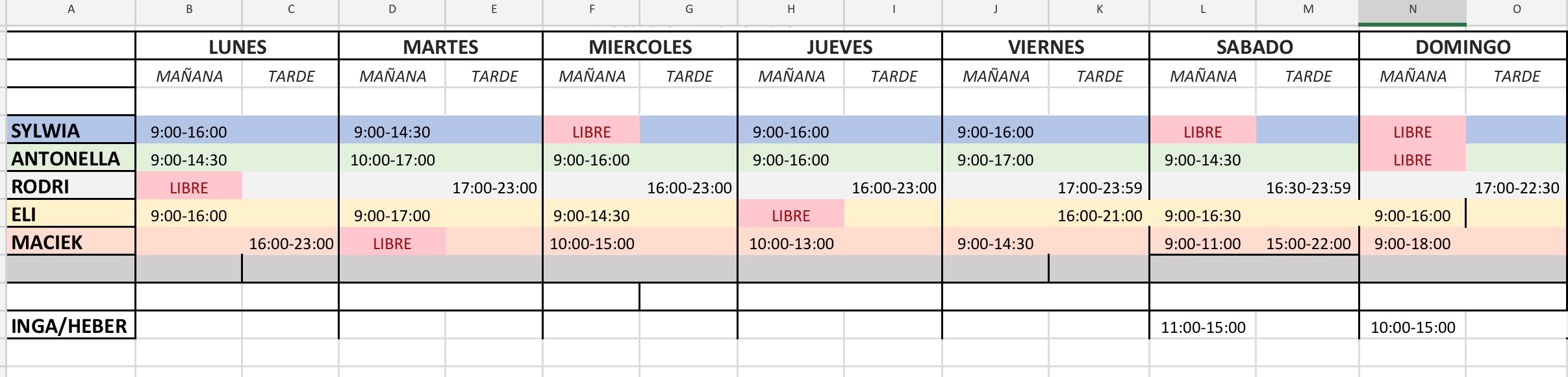
Task: Click the DOMINGO day header cell
Action: 1462,47
